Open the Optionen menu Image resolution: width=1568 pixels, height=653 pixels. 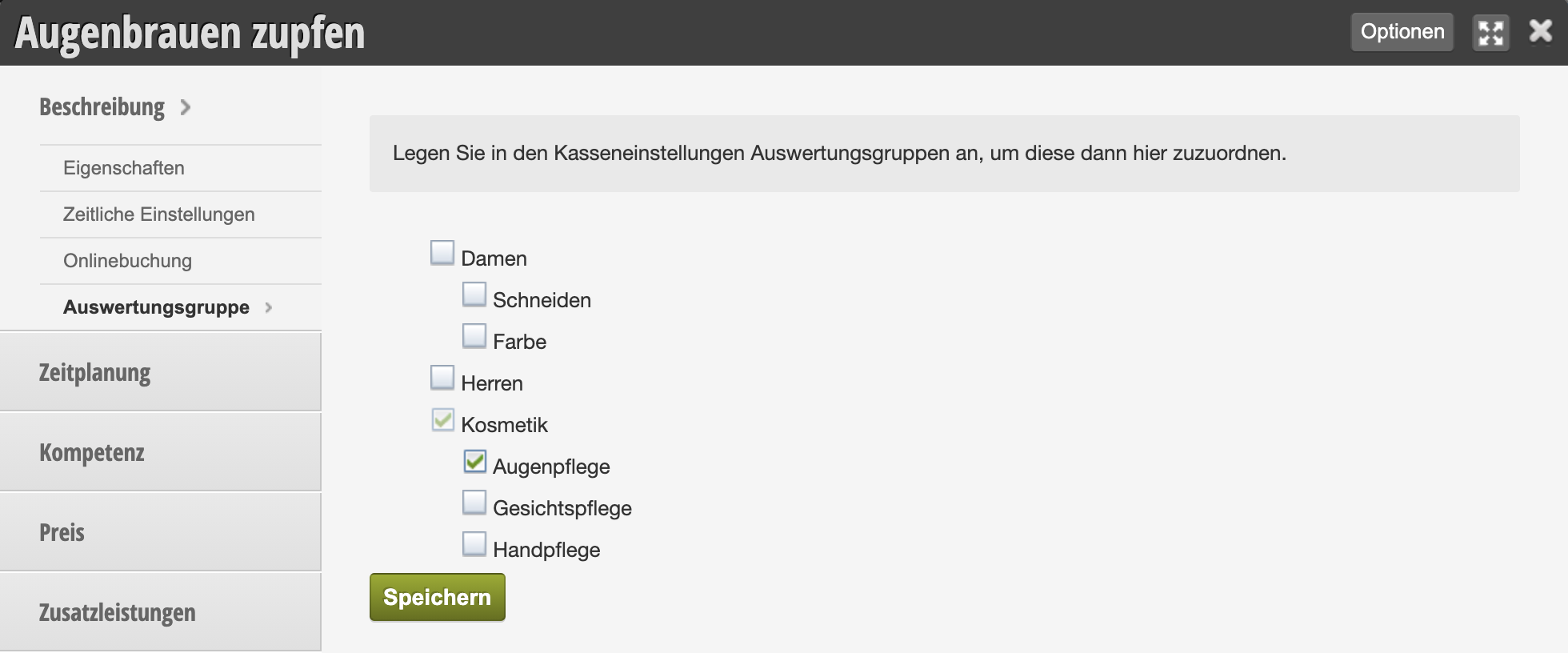(1402, 32)
